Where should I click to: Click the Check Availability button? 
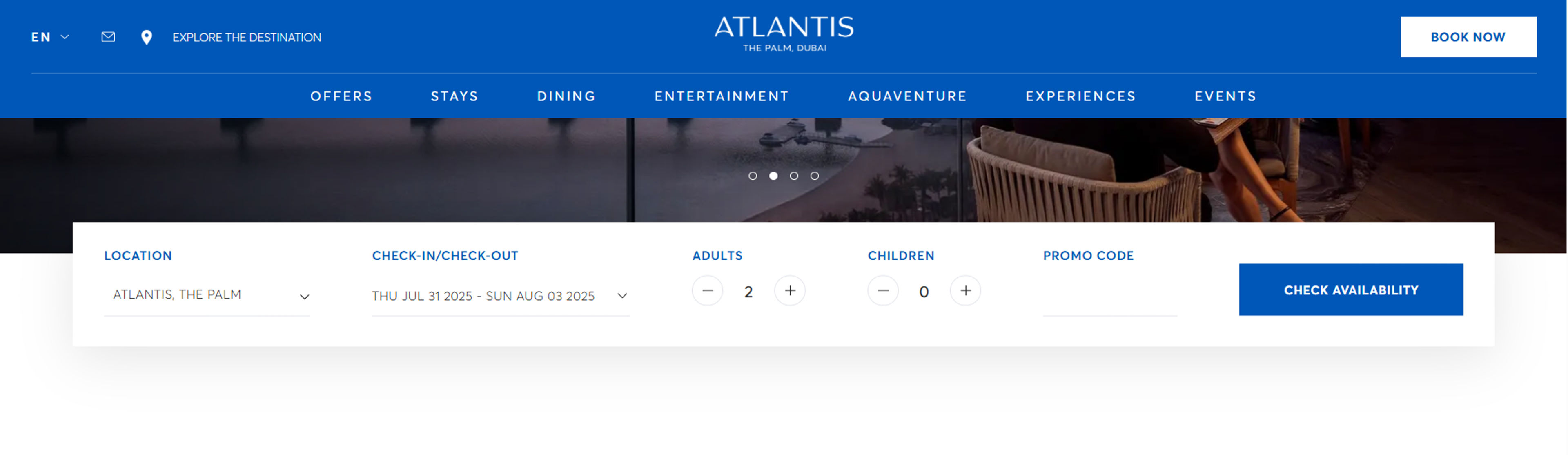pyautogui.click(x=1351, y=290)
